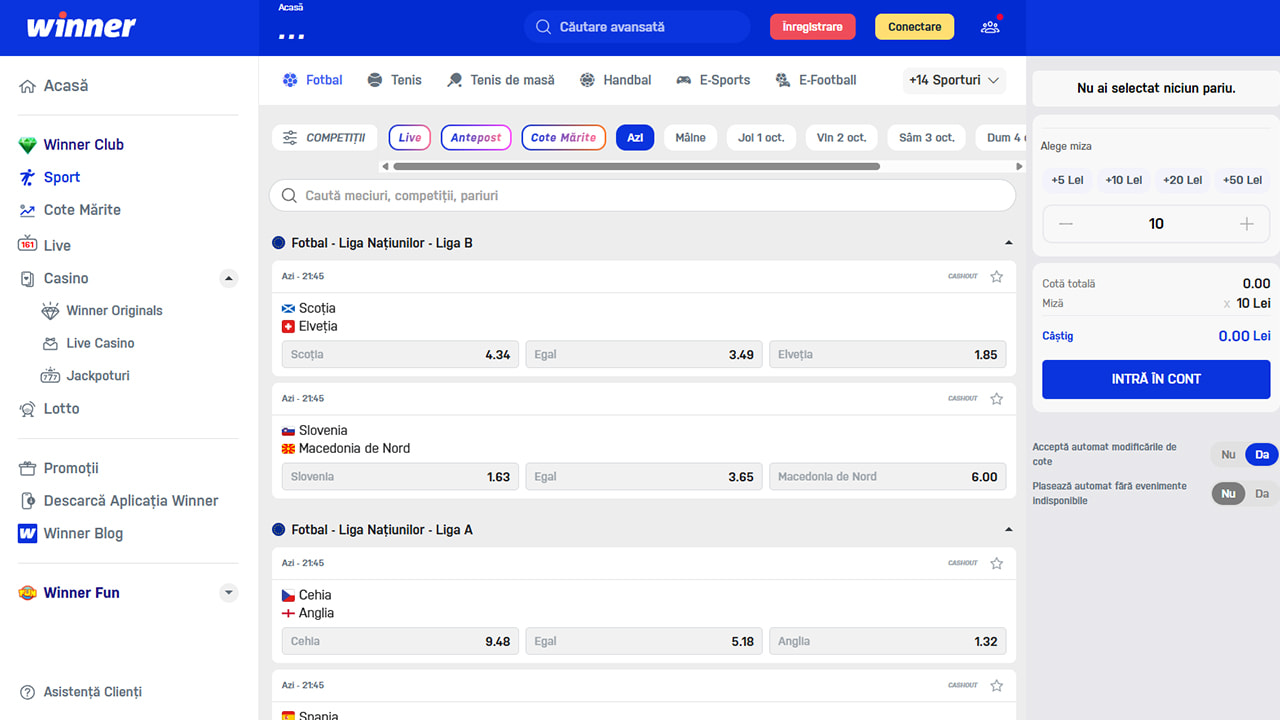Collapse the Liga Națiunilor - Liga A group
The height and width of the screenshot is (720, 1280).
click(1008, 530)
